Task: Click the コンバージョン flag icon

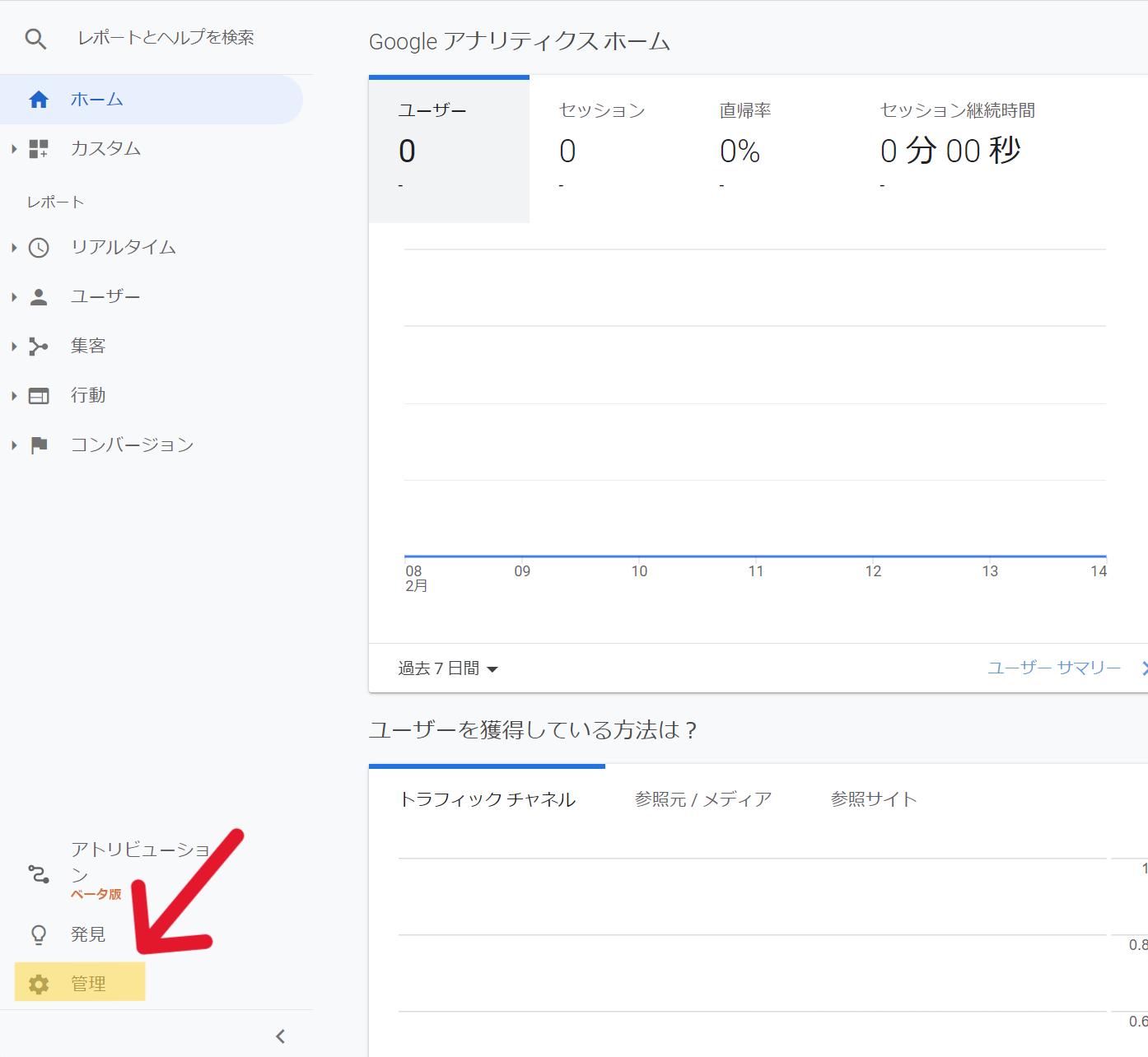Action: (39, 445)
